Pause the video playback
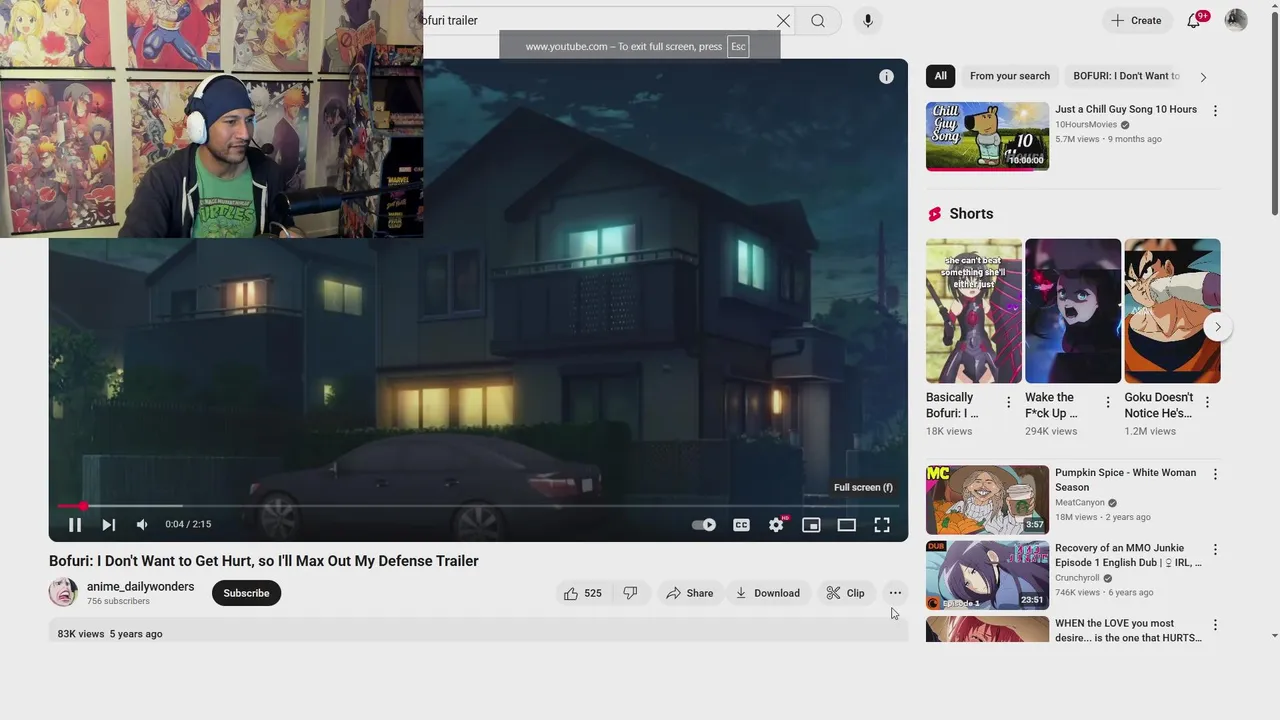Screen dimensions: 1280x720 pos(74,525)
